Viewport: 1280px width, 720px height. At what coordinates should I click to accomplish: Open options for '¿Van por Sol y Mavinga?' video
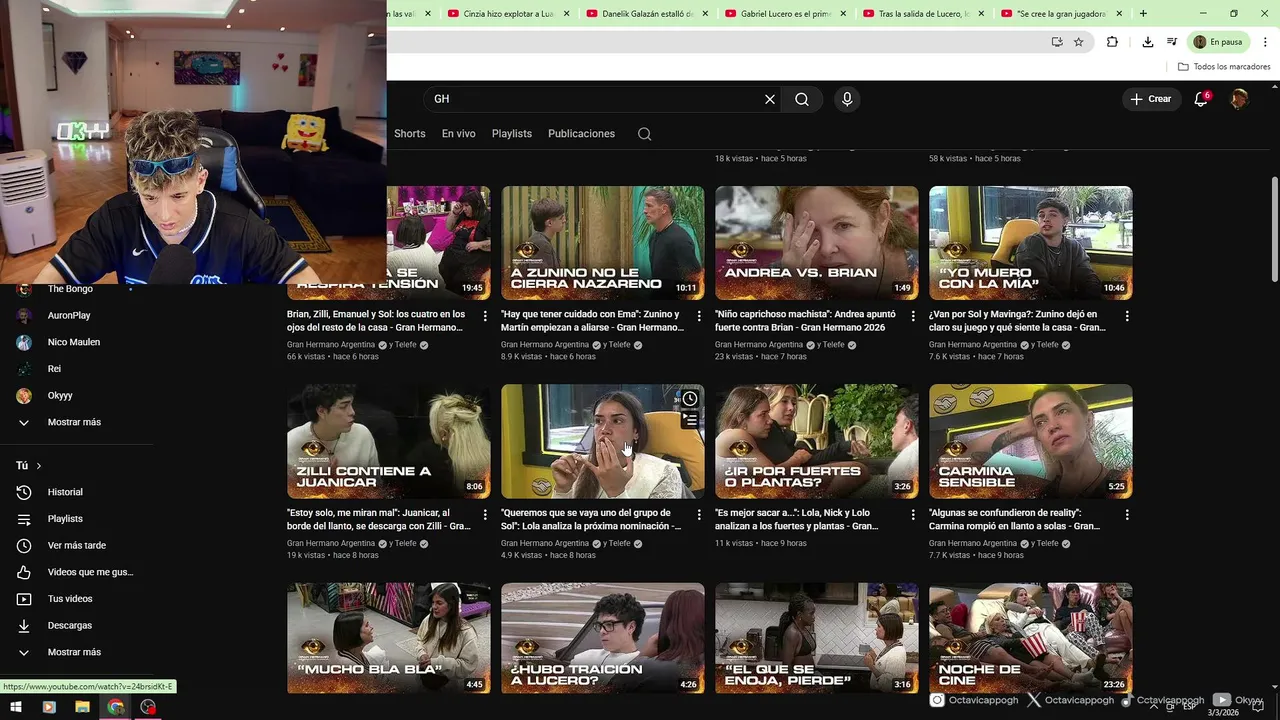(1127, 316)
